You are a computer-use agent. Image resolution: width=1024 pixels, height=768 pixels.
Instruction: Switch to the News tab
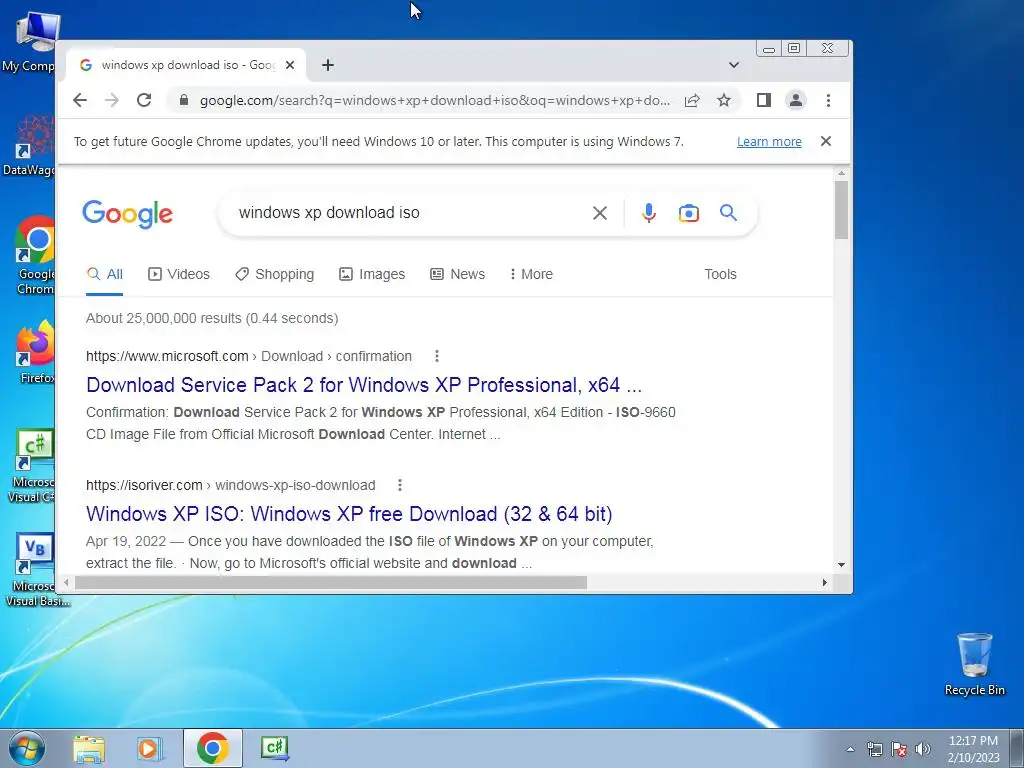point(457,274)
